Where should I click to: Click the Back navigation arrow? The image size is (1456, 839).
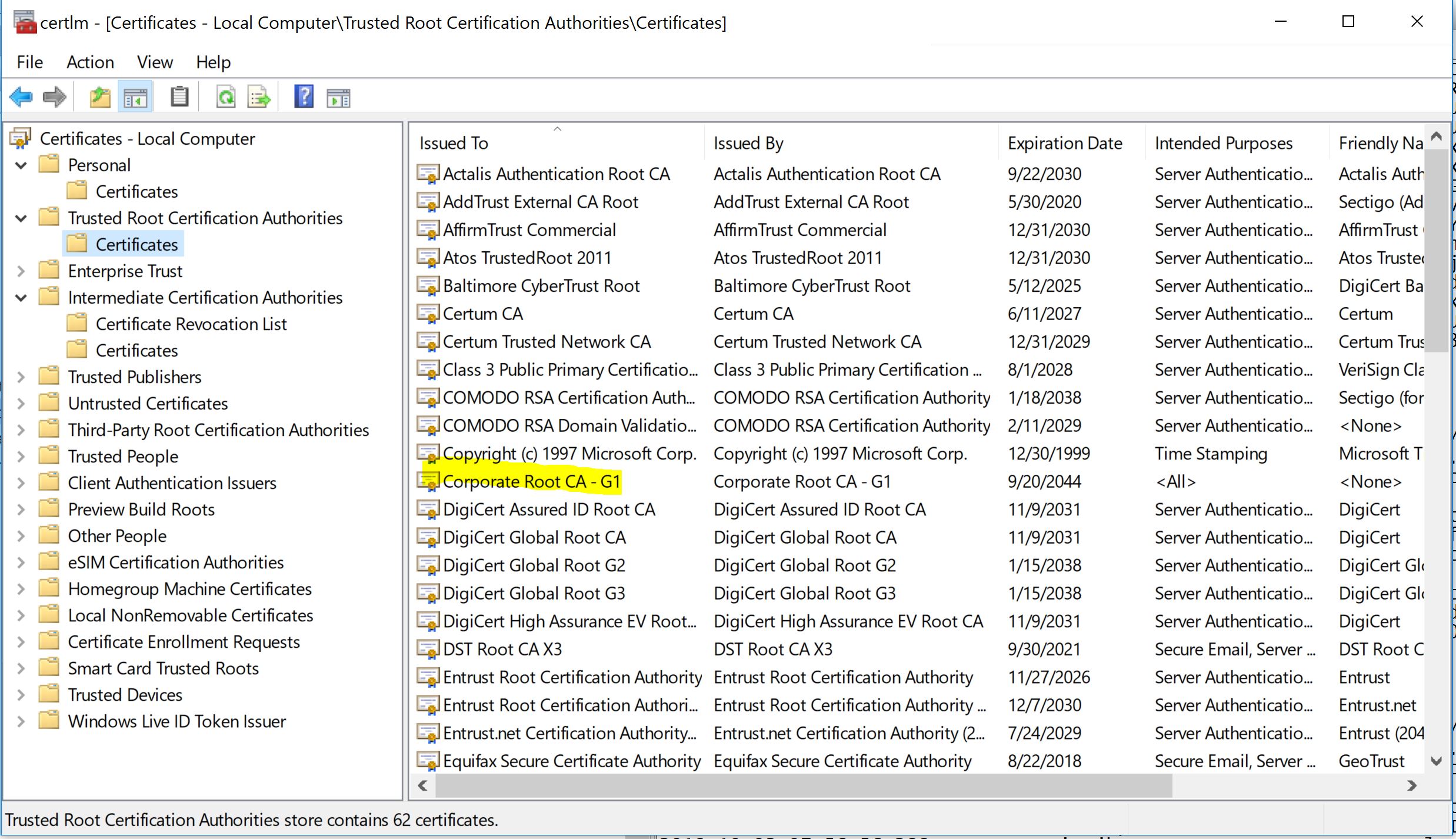pyautogui.click(x=21, y=96)
